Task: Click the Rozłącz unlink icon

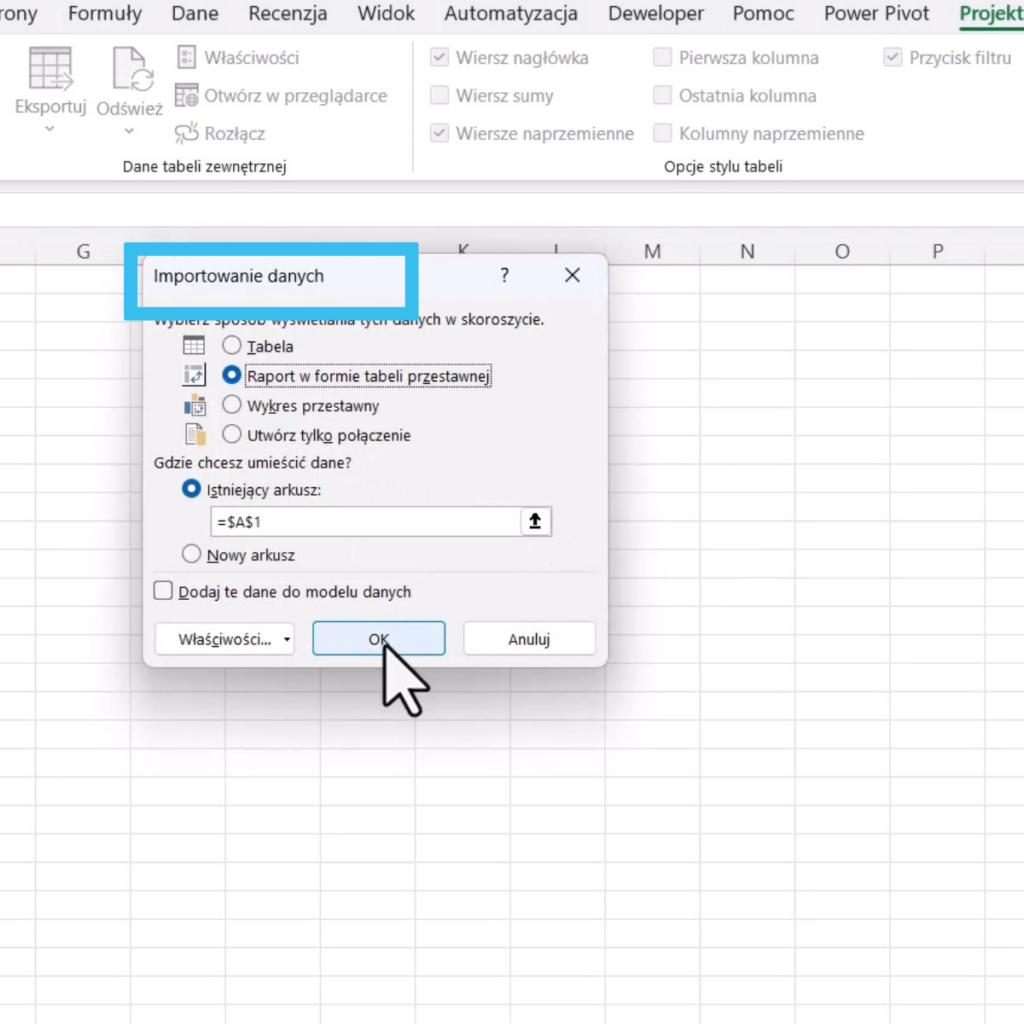Action: point(187,133)
